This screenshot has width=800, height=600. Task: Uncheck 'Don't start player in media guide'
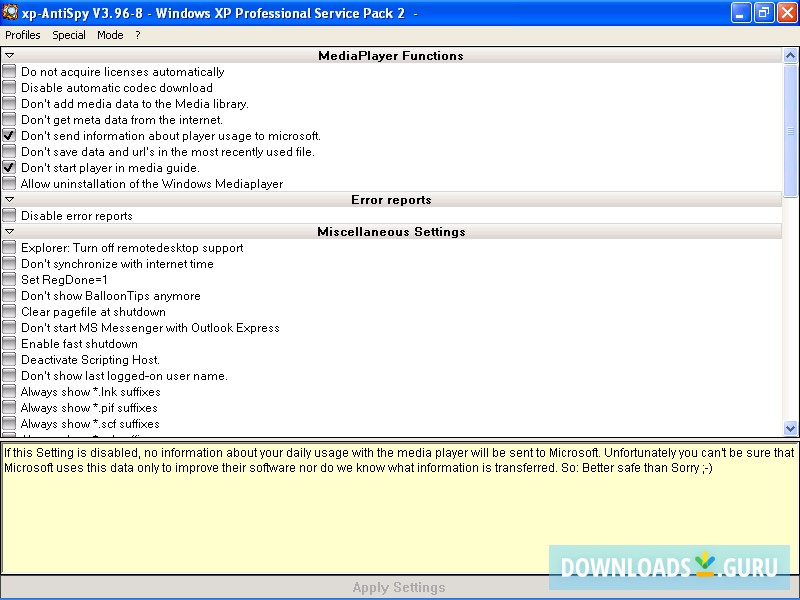(x=9, y=168)
